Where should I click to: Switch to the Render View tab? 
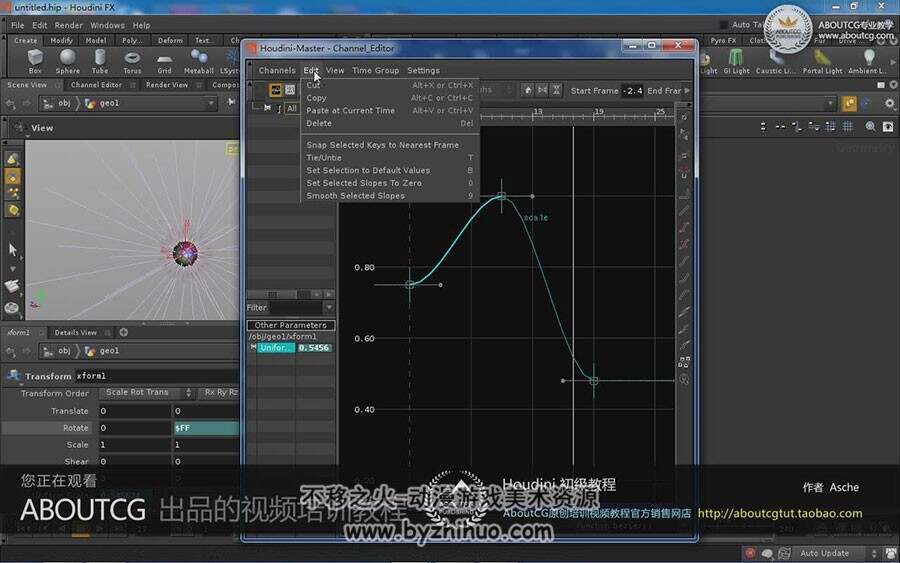point(167,85)
